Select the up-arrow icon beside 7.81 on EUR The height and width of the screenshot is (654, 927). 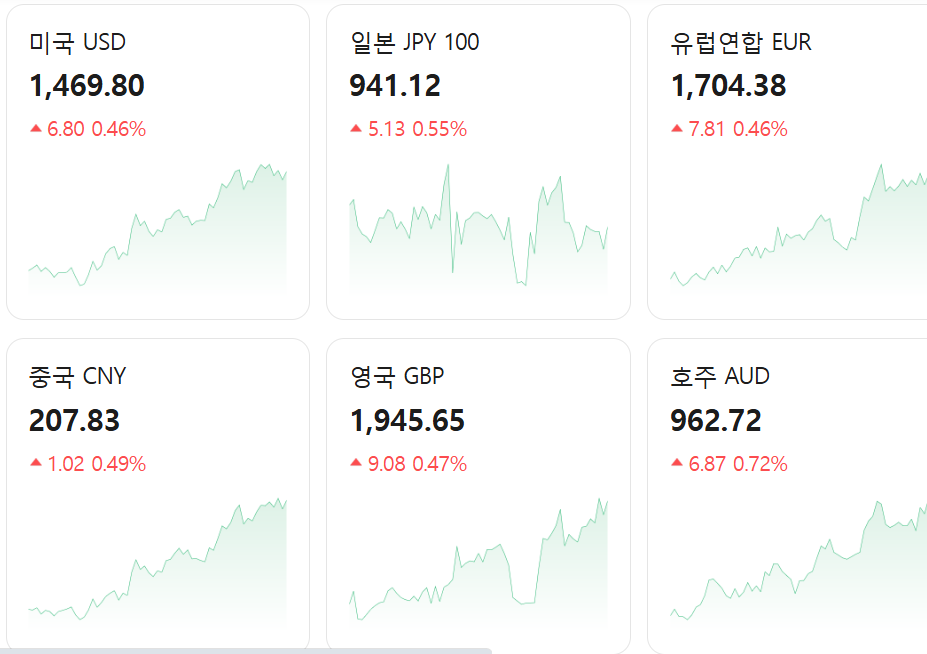tap(677, 128)
